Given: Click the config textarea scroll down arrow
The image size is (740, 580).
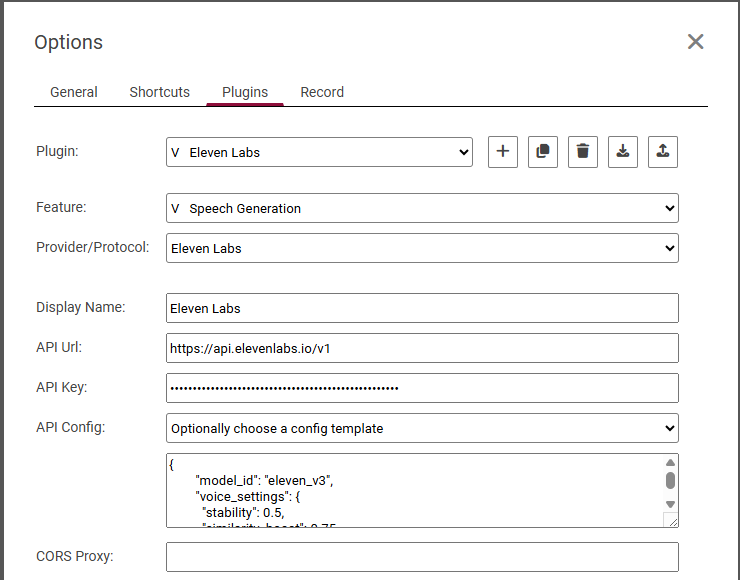Looking at the screenshot, I should click(x=670, y=504).
